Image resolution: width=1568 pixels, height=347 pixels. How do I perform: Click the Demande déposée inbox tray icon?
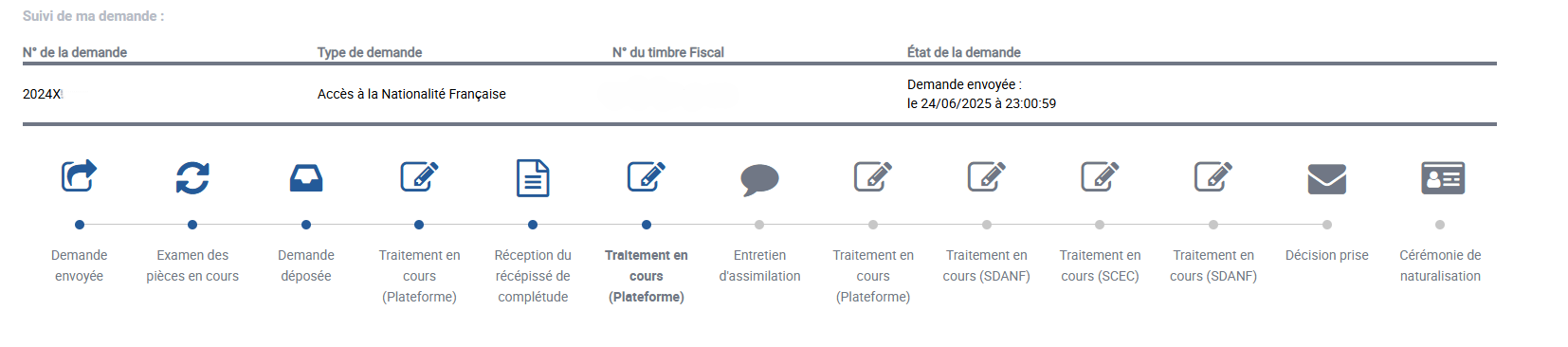(x=306, y=177)
